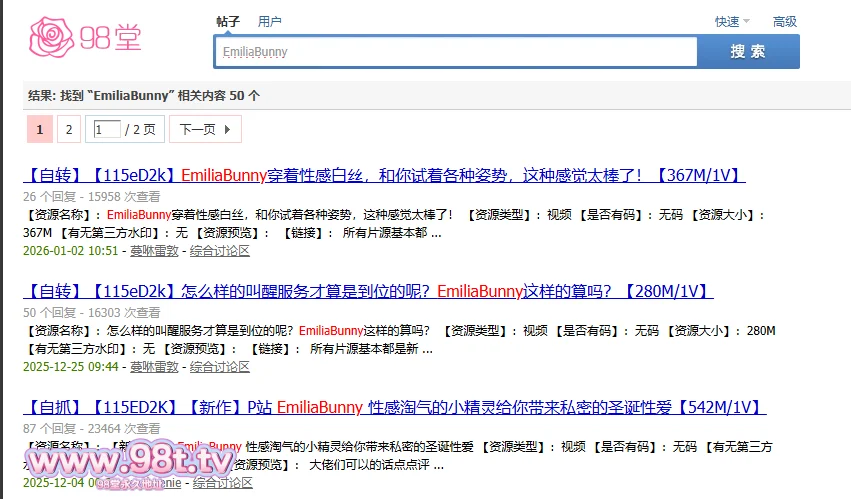The image size is (851, 499).
Task: Open the second result titled with 280M/1V
Action: (x=367, y=292)
